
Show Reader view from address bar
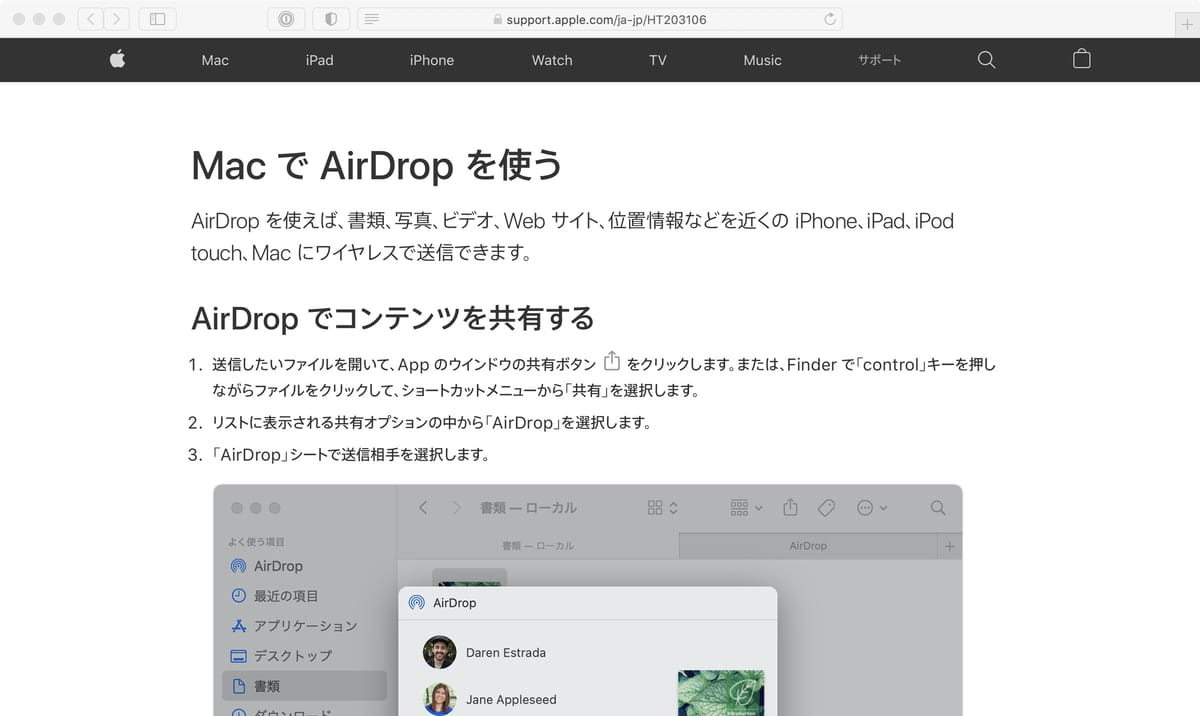372,19
